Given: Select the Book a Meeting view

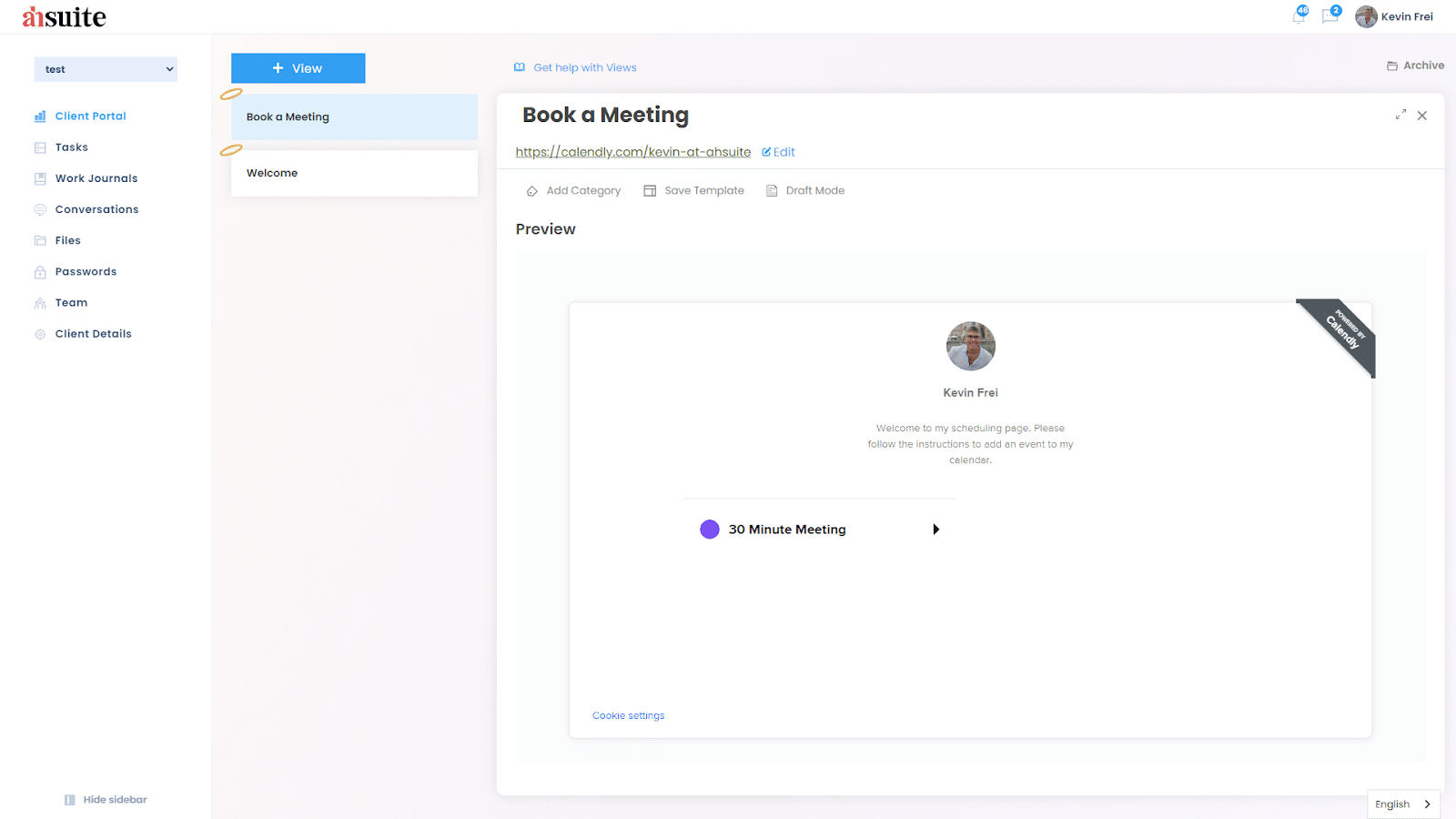Looking at the screenshot, I should click(354, 116).
